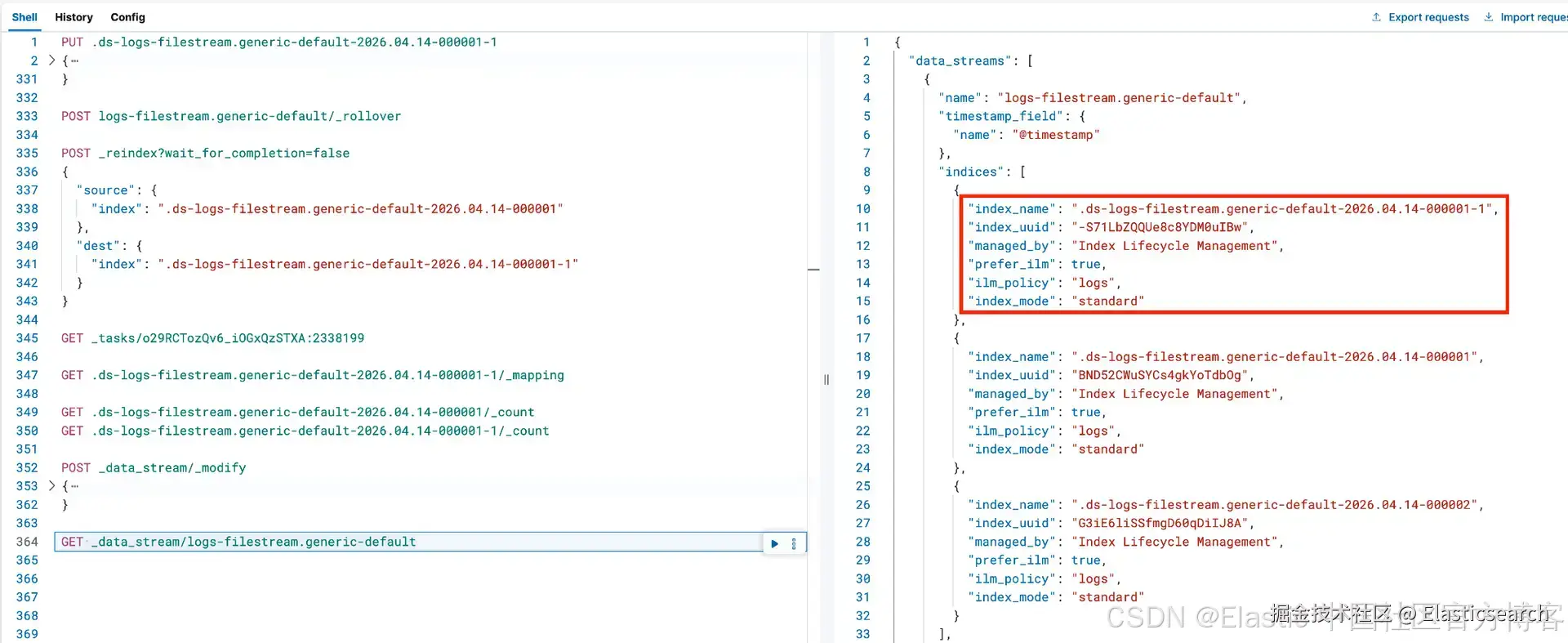Click the GET 000001/_count request on line 349

[298, 413]
